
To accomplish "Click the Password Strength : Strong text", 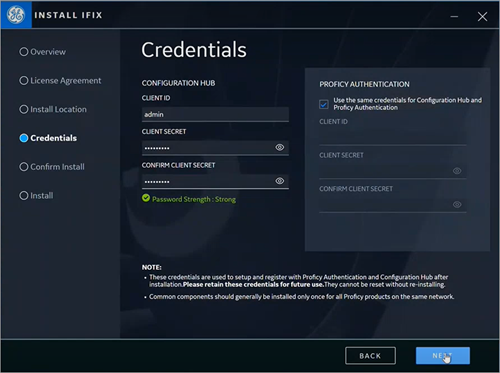I will (x=194, y=199).
